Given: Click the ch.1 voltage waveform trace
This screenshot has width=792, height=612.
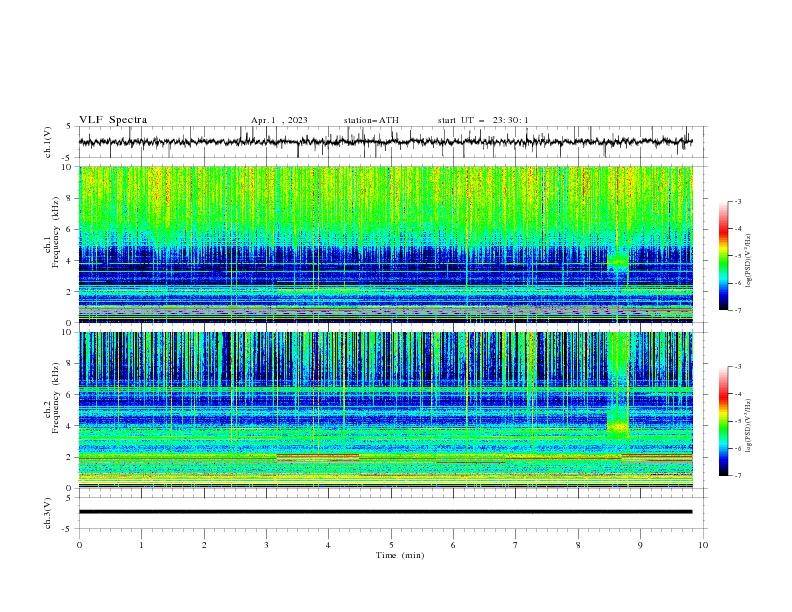Looking at the screenshot, I should click(385, 142).
